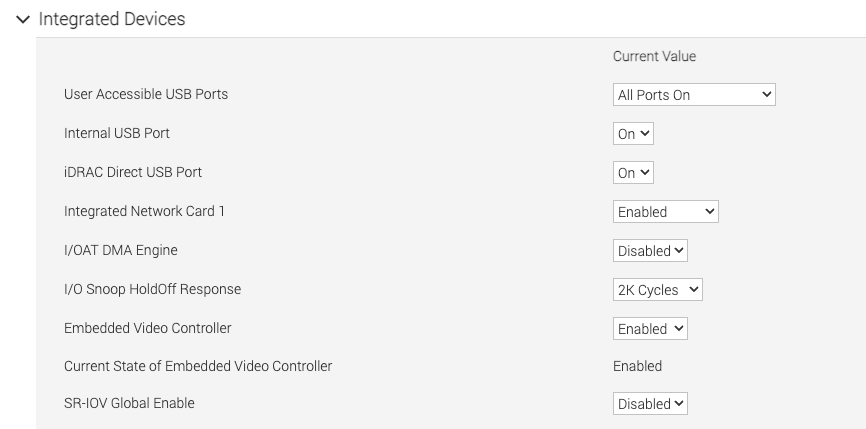866x429 pixels.
Task: Open the iDRAC Direct USB Port dropdown
Action: (x=633, y=173)
